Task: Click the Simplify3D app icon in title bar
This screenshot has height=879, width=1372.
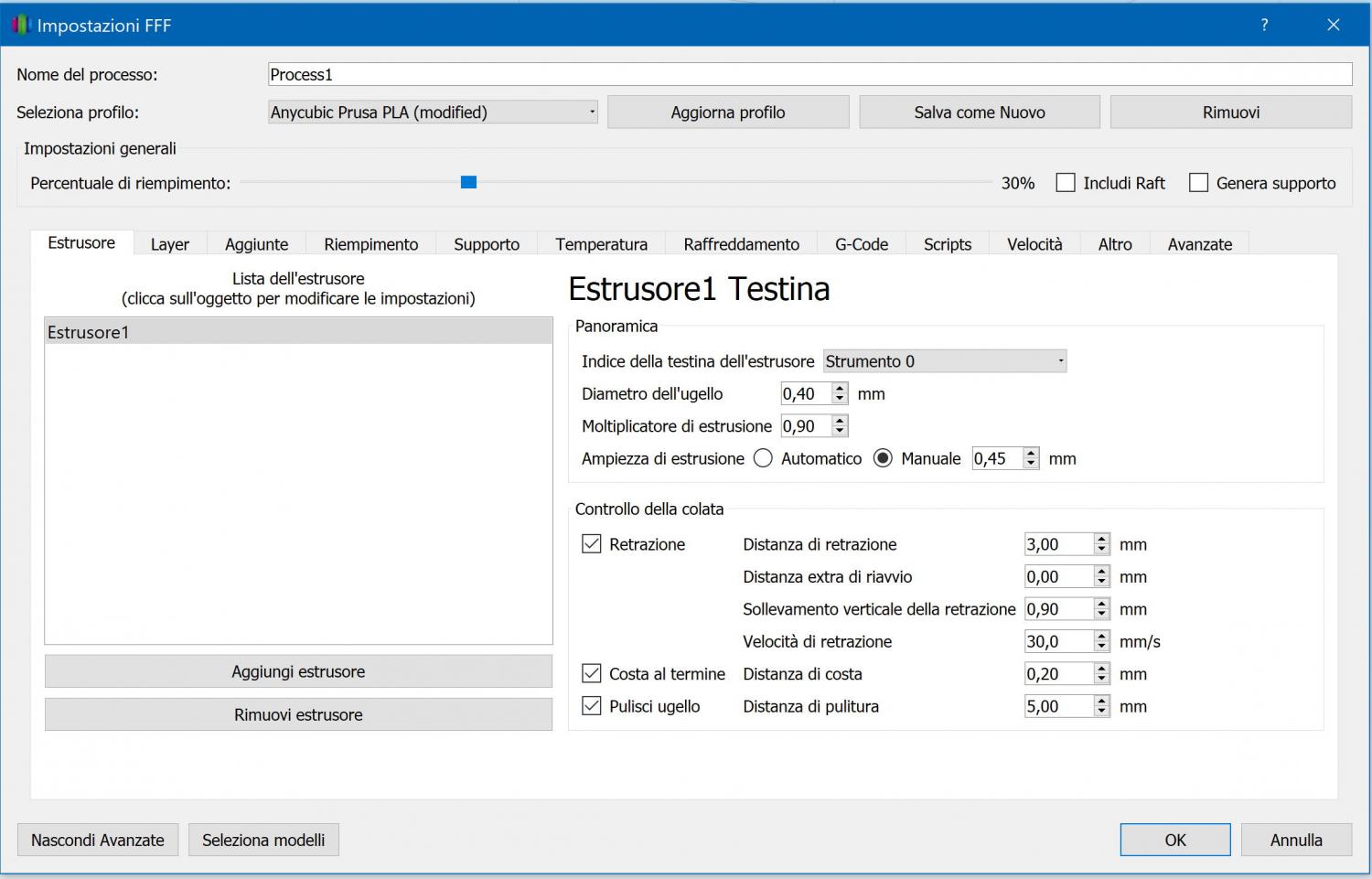Action: pos(21,26)
